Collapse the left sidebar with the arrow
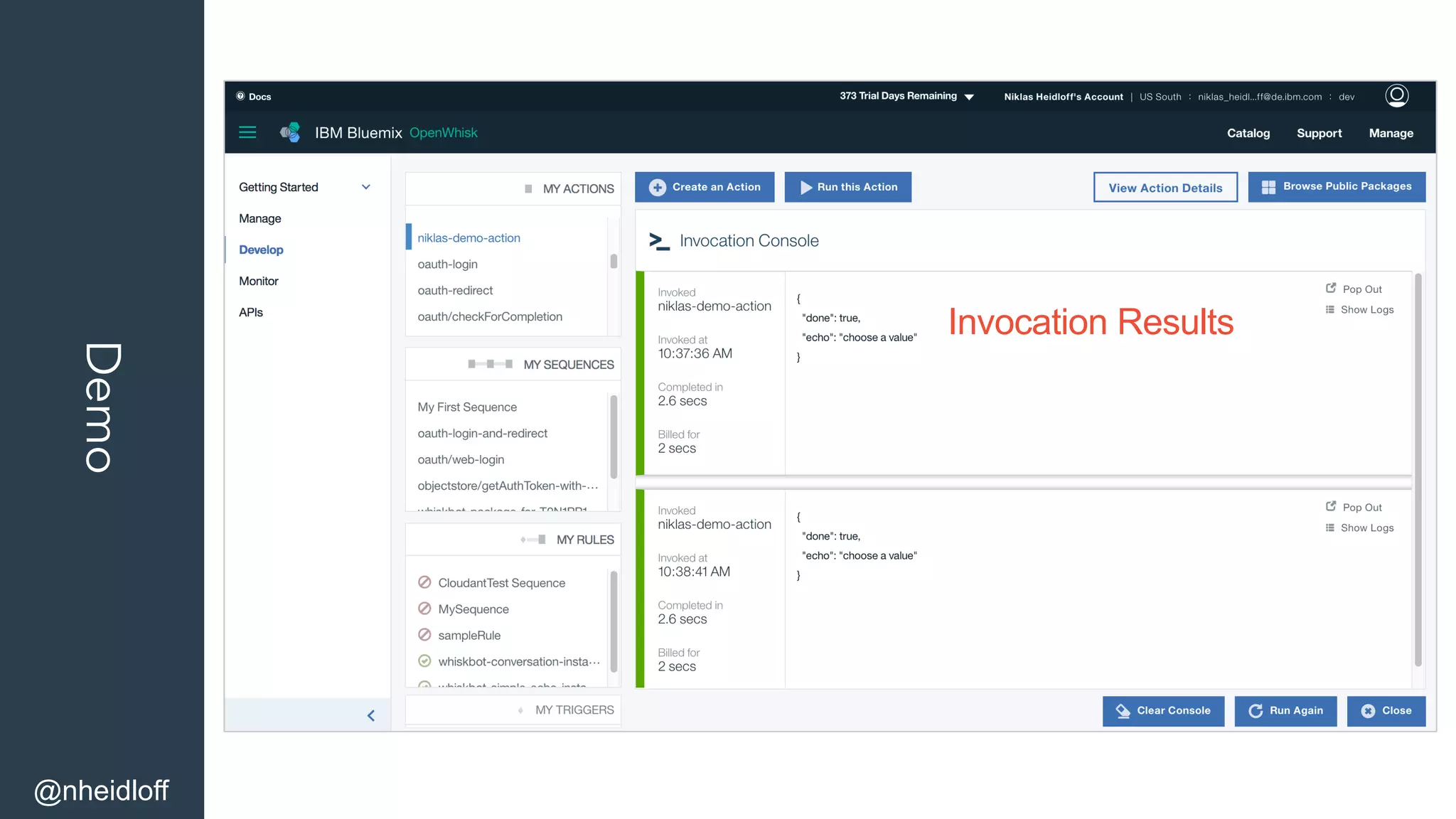The image size is (1456, 819). [370, 716]
